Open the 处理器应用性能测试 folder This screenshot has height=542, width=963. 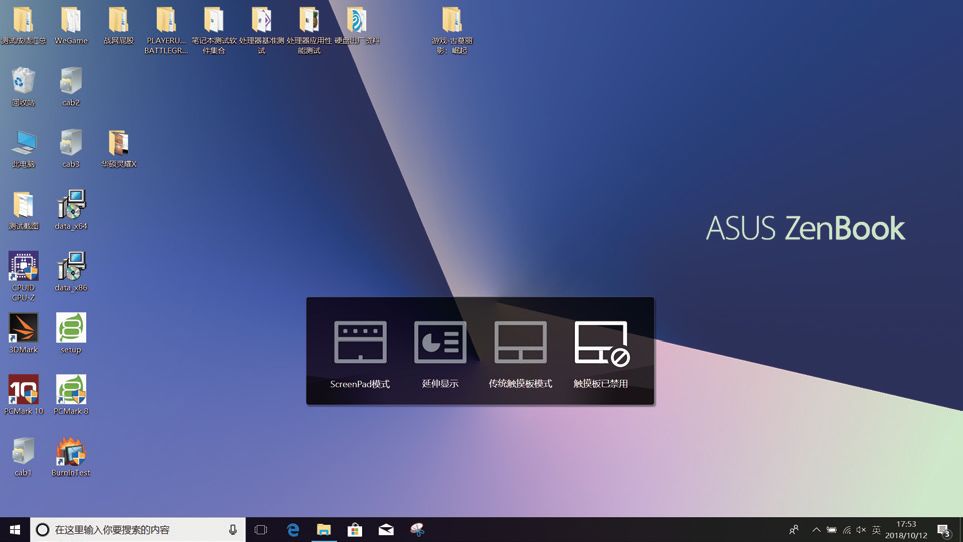(309, 31)
